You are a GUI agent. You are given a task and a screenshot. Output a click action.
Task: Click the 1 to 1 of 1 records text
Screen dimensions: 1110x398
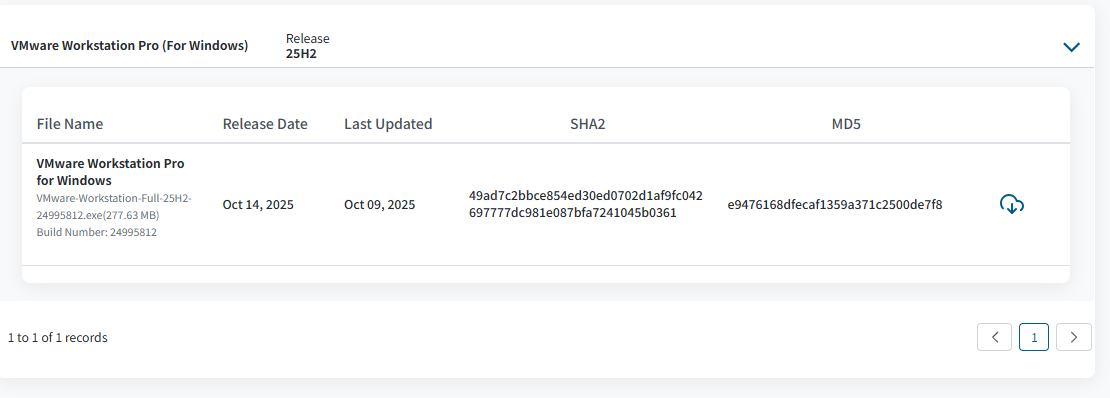(x=57, y=338)
